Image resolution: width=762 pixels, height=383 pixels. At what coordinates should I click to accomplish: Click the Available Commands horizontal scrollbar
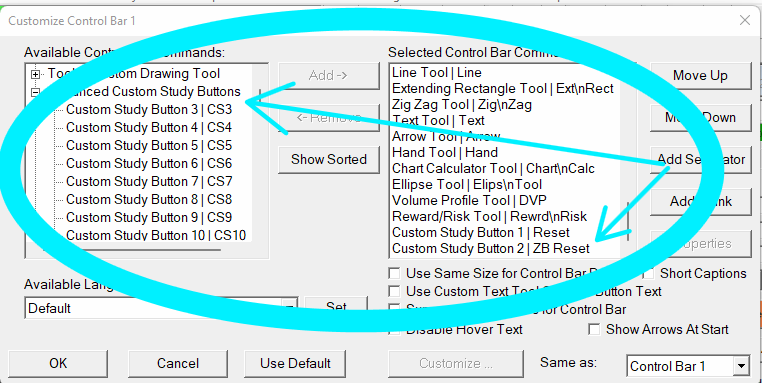pyautogui.click(x=132, y=250)
